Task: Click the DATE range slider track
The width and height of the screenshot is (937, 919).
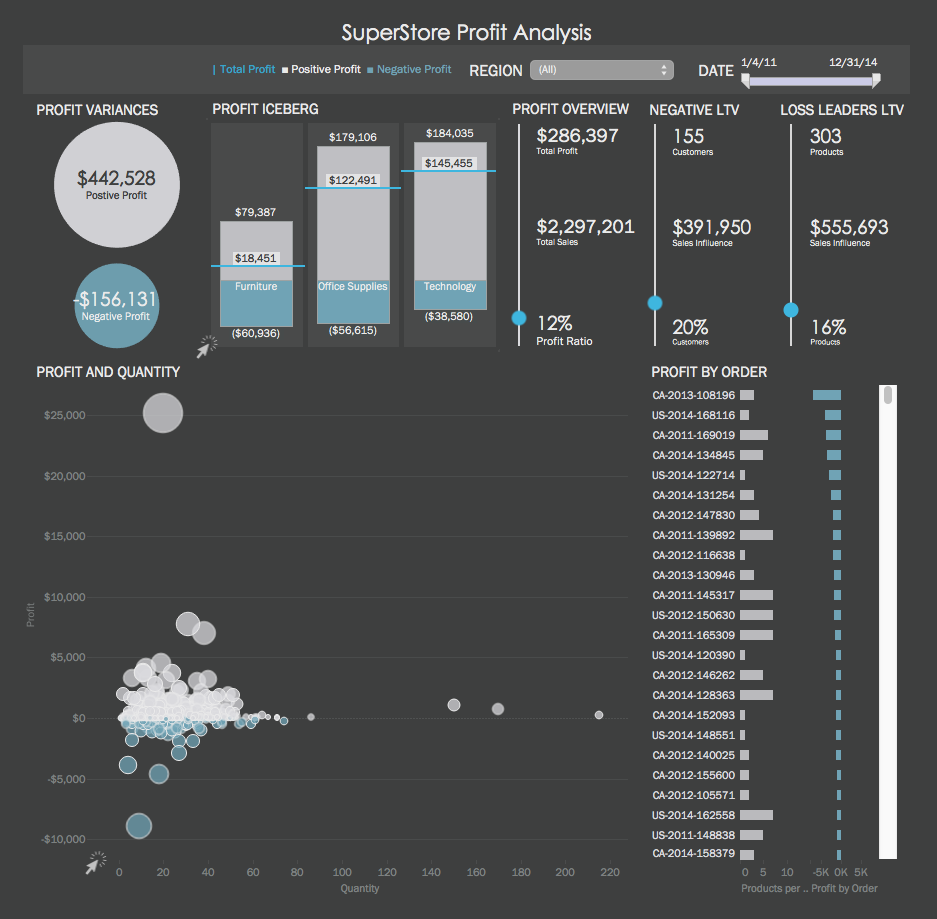Action: [x=811, y=81]
